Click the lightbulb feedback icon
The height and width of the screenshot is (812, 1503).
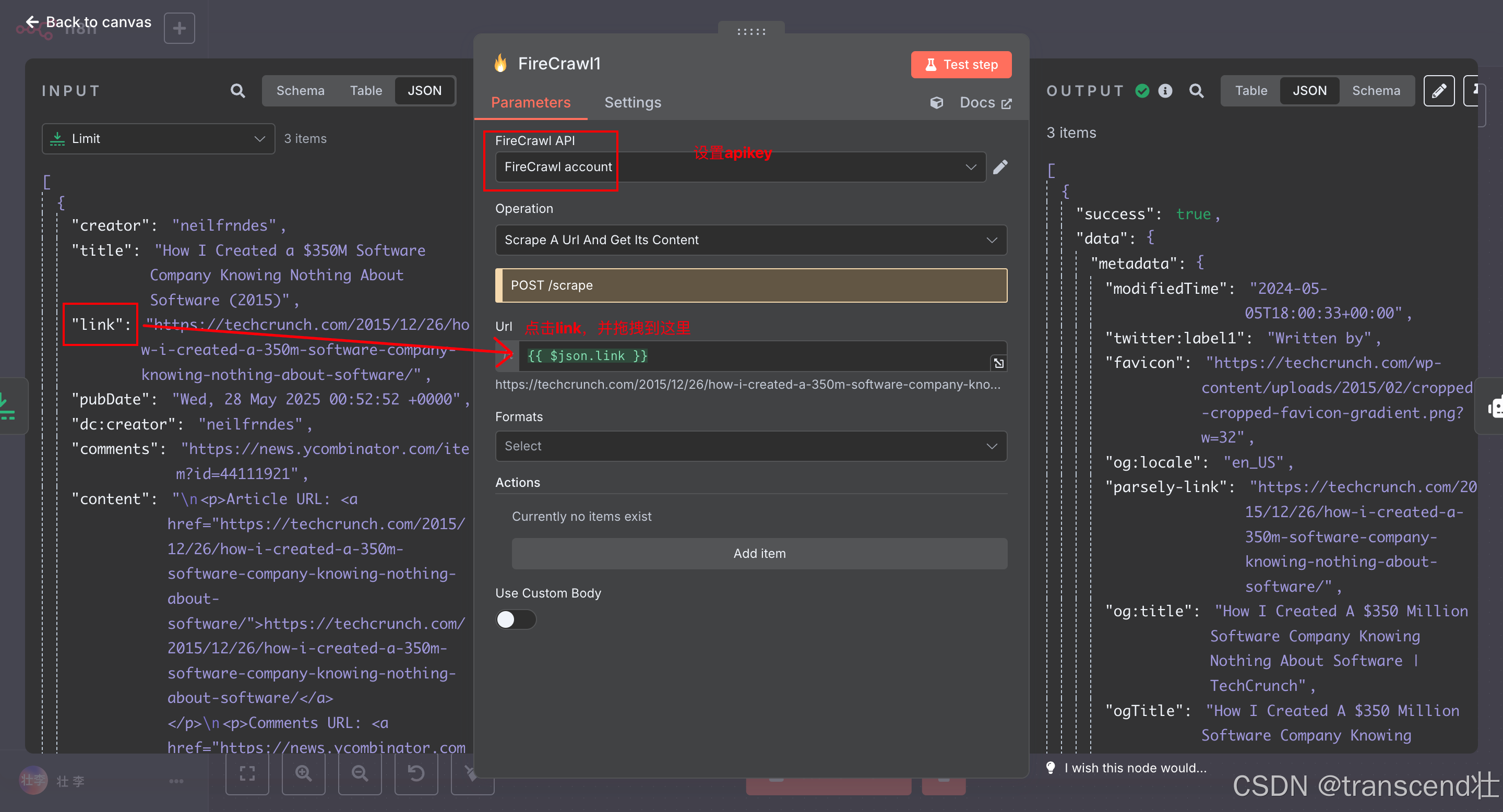pos(1051,768)
